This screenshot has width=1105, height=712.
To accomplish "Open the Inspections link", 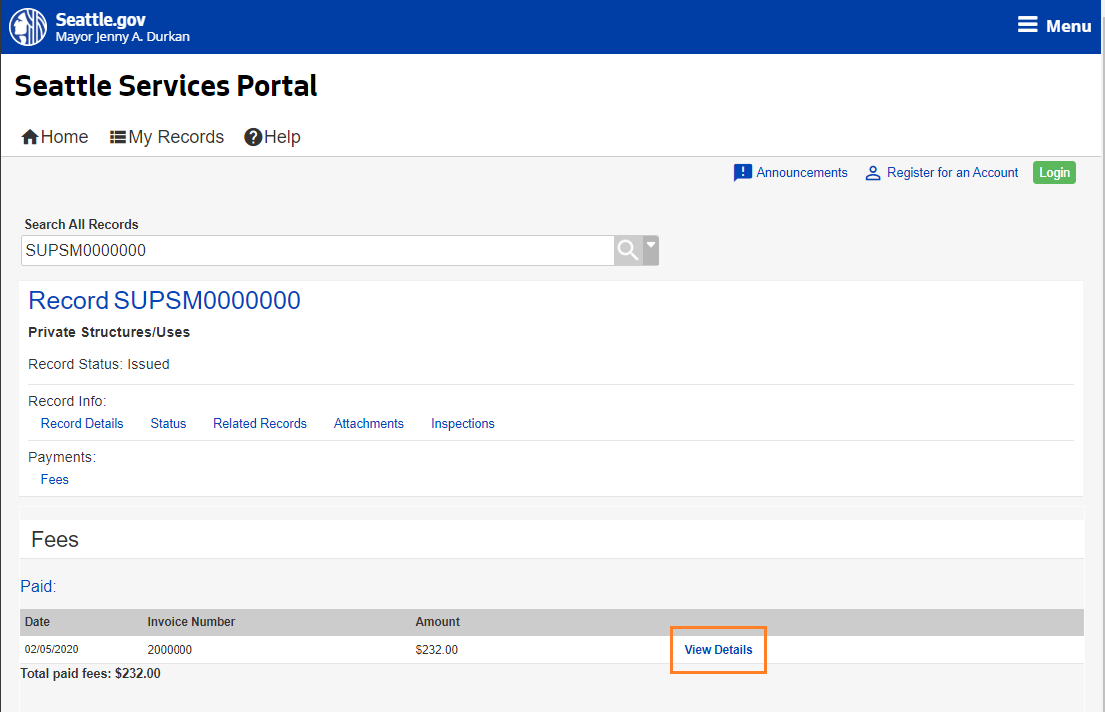I will (463, 424).
